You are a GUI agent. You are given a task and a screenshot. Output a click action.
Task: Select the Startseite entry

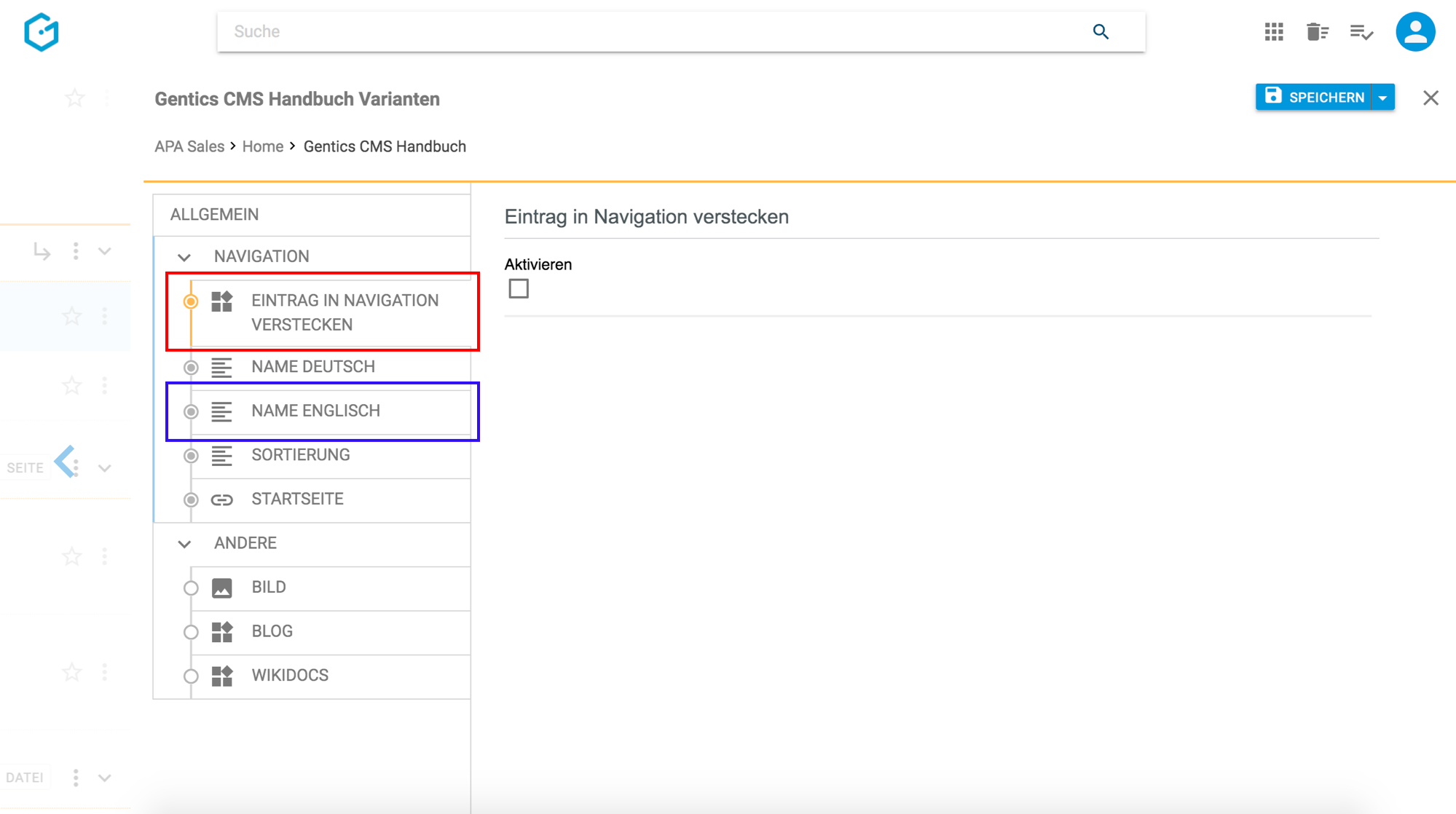click(331, 499)
